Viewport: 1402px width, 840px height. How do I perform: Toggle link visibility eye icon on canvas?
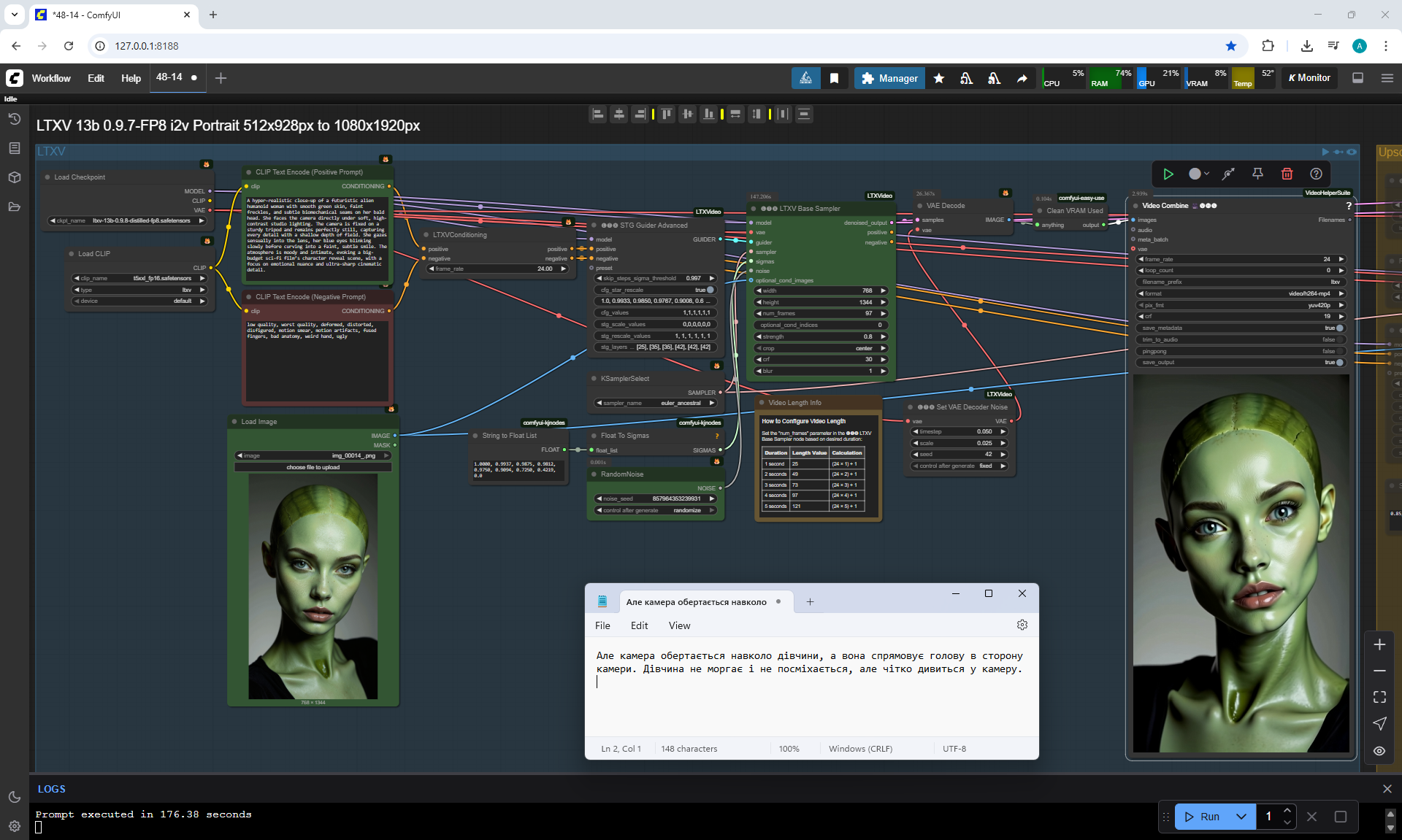(1379, 750)
